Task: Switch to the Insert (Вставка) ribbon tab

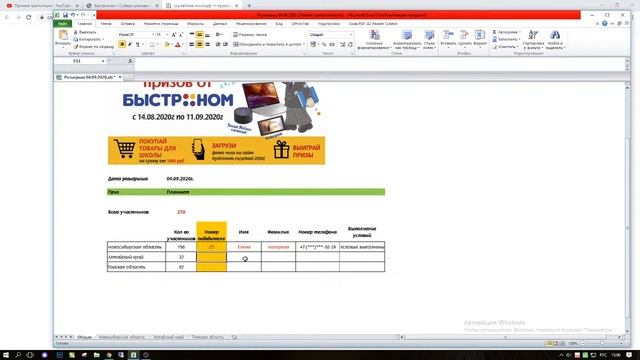Action: tap(127, 24)
